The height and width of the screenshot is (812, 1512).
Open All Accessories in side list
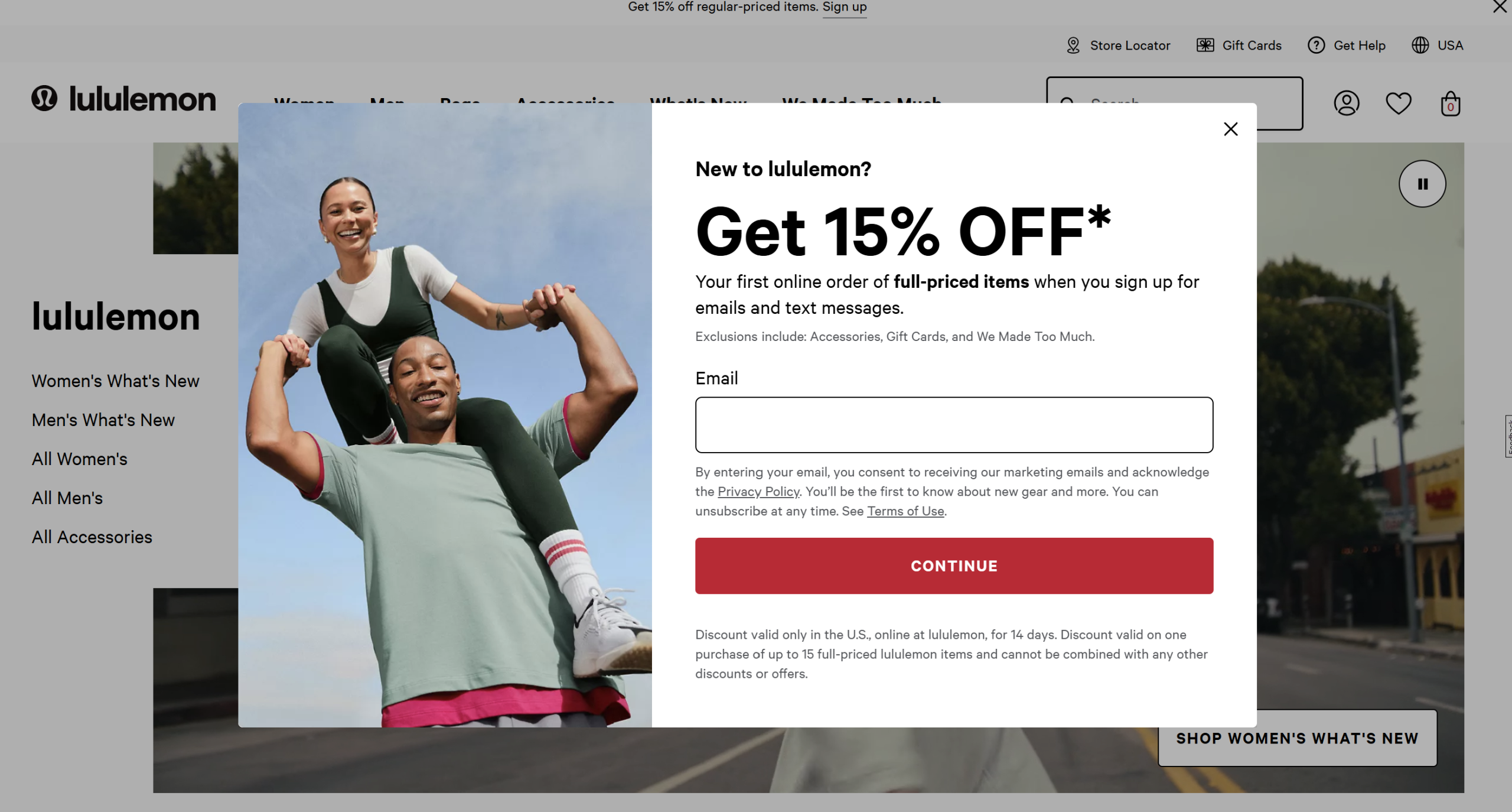(92, 537)
